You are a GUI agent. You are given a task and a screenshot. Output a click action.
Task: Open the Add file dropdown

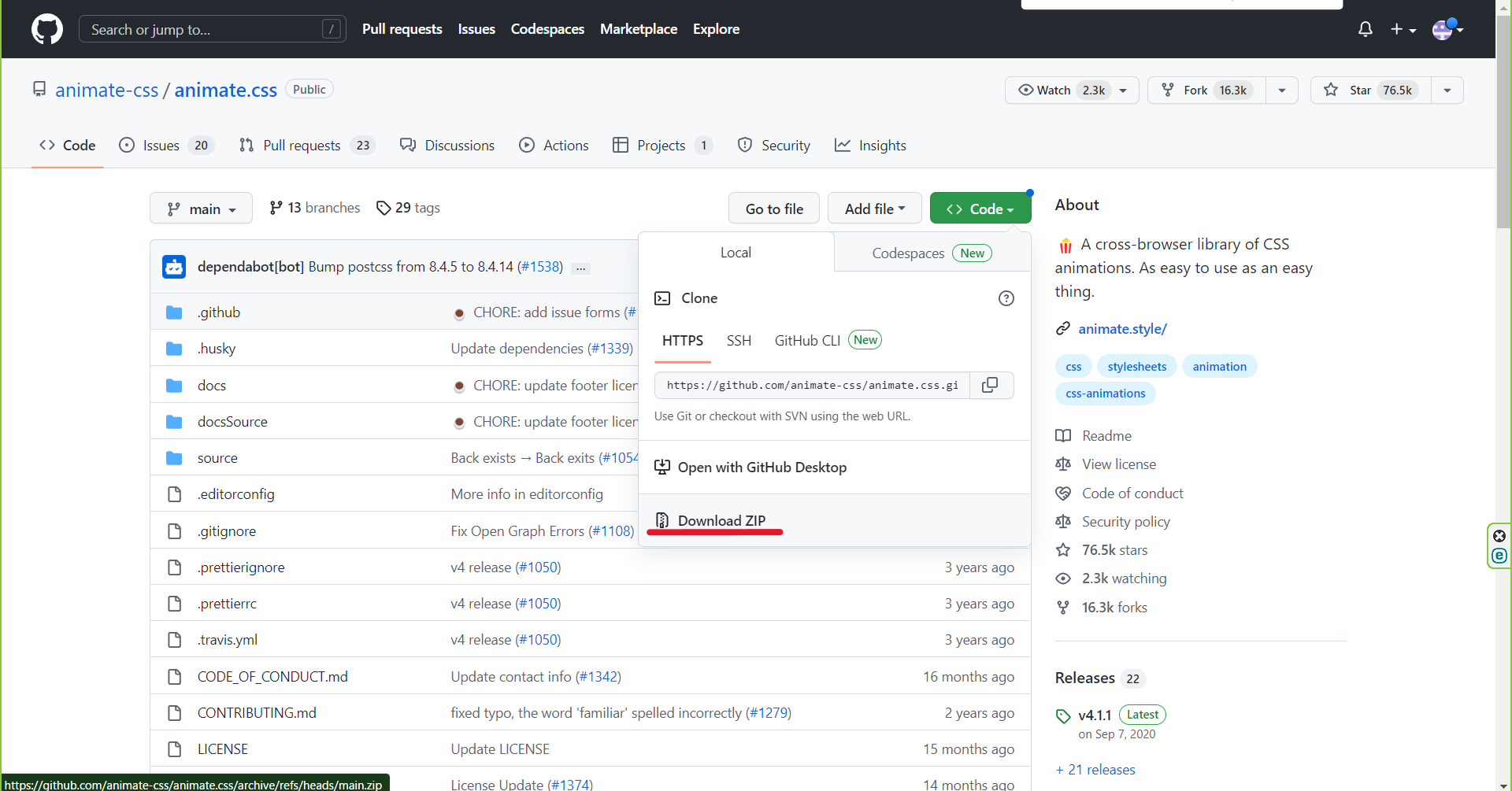click(874, 209)
